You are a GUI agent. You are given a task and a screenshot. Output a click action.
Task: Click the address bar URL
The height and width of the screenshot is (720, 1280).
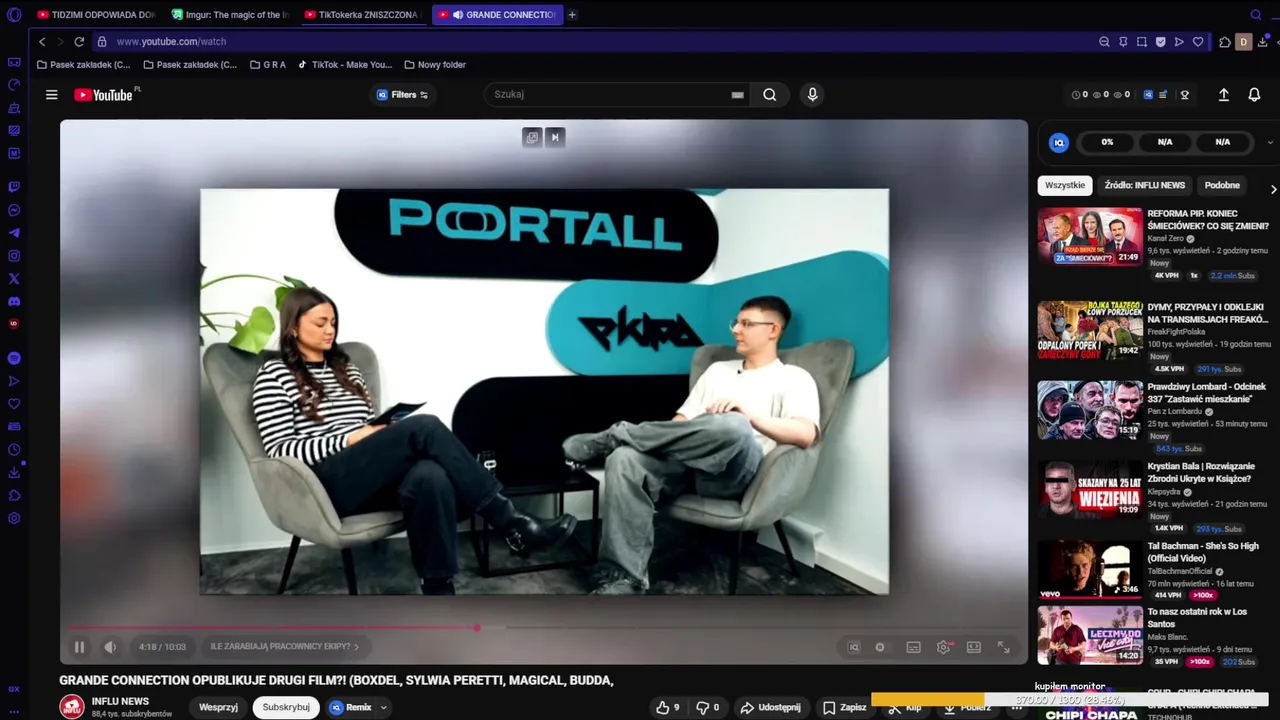pyautogui.click(x=171, y=42)
